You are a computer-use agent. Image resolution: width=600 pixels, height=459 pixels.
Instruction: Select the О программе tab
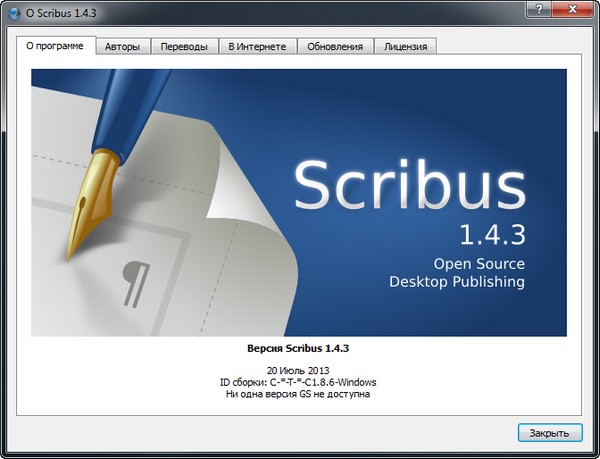click(x=55, y=46)
